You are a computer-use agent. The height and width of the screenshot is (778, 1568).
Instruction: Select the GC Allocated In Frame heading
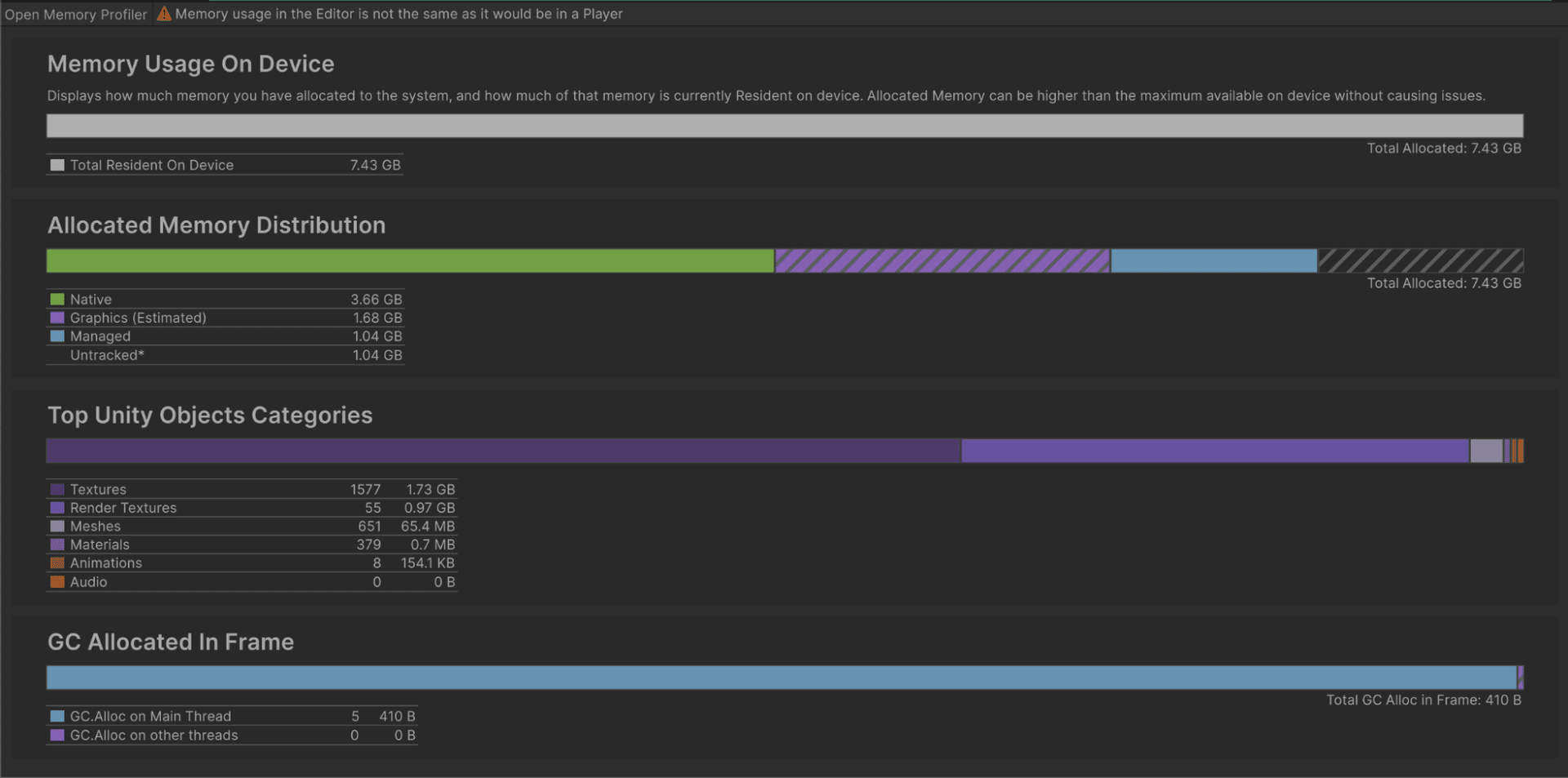(x=171, y=642)
